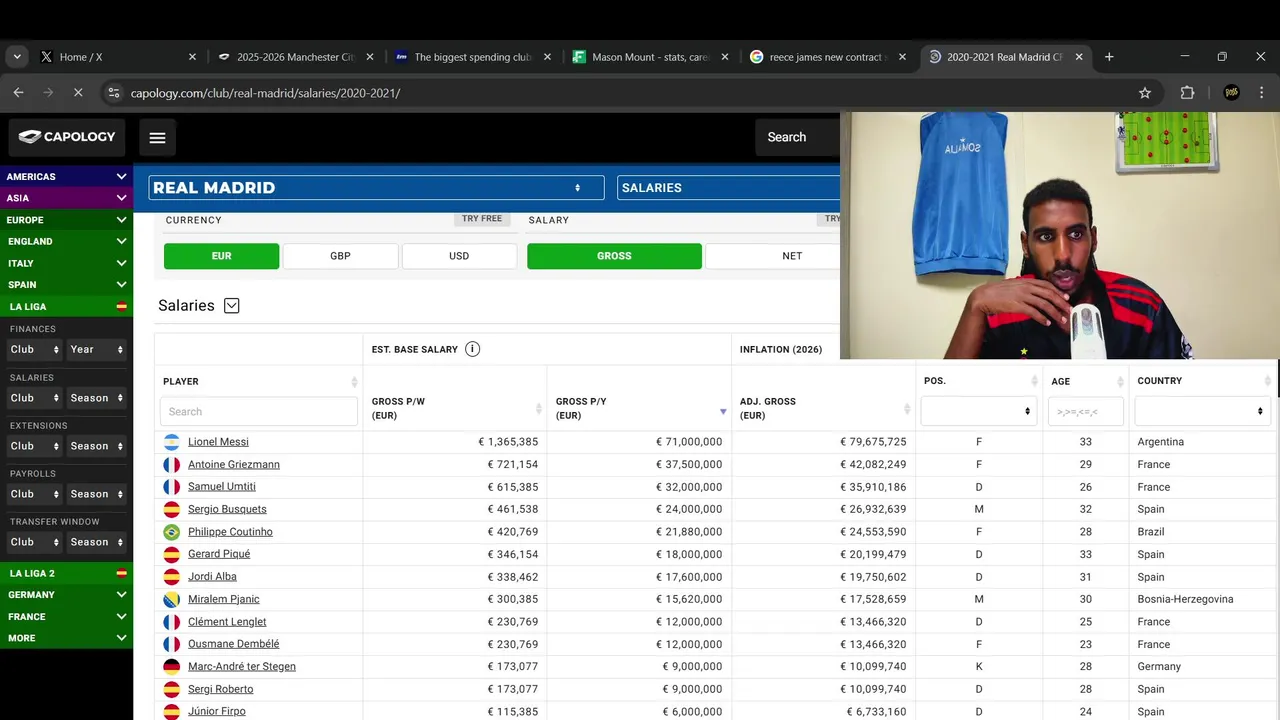Click the Capology logo
This screenshot has height=720, width=1280.
(x=67, y=137)
